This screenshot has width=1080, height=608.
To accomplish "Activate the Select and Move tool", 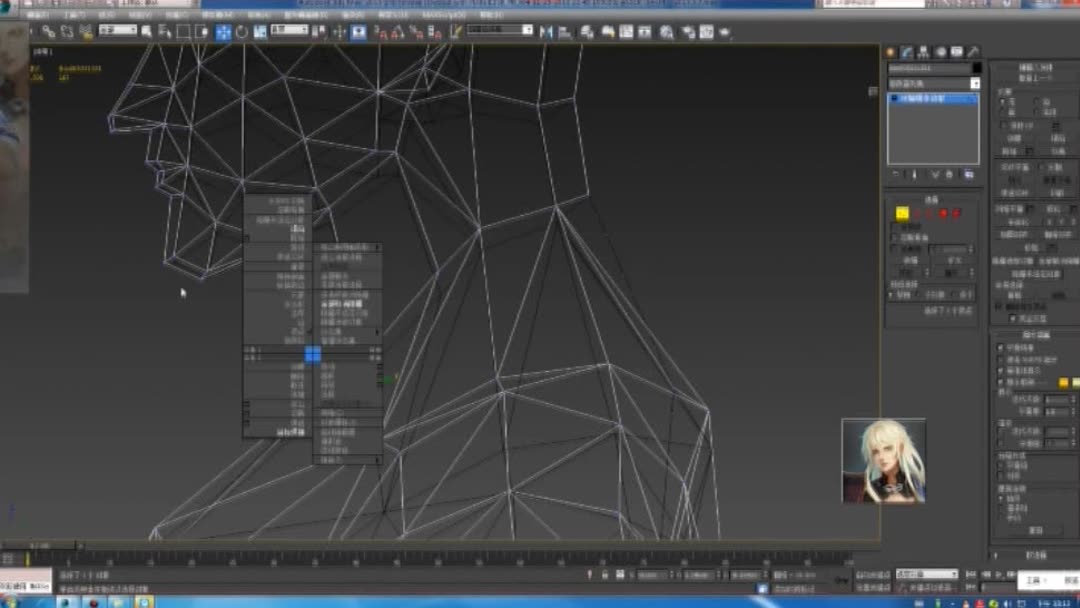I will (x=223, y=31).
